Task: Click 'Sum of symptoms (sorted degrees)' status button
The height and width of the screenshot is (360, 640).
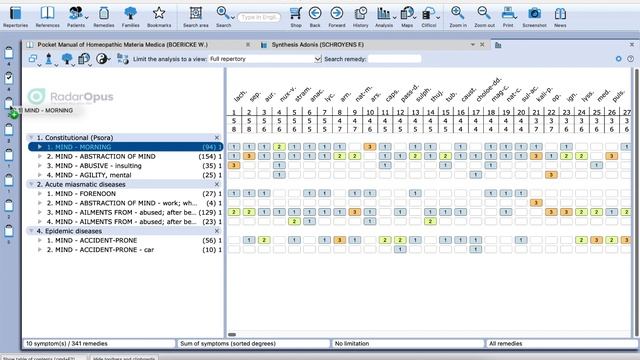Action: pos(253,344)
